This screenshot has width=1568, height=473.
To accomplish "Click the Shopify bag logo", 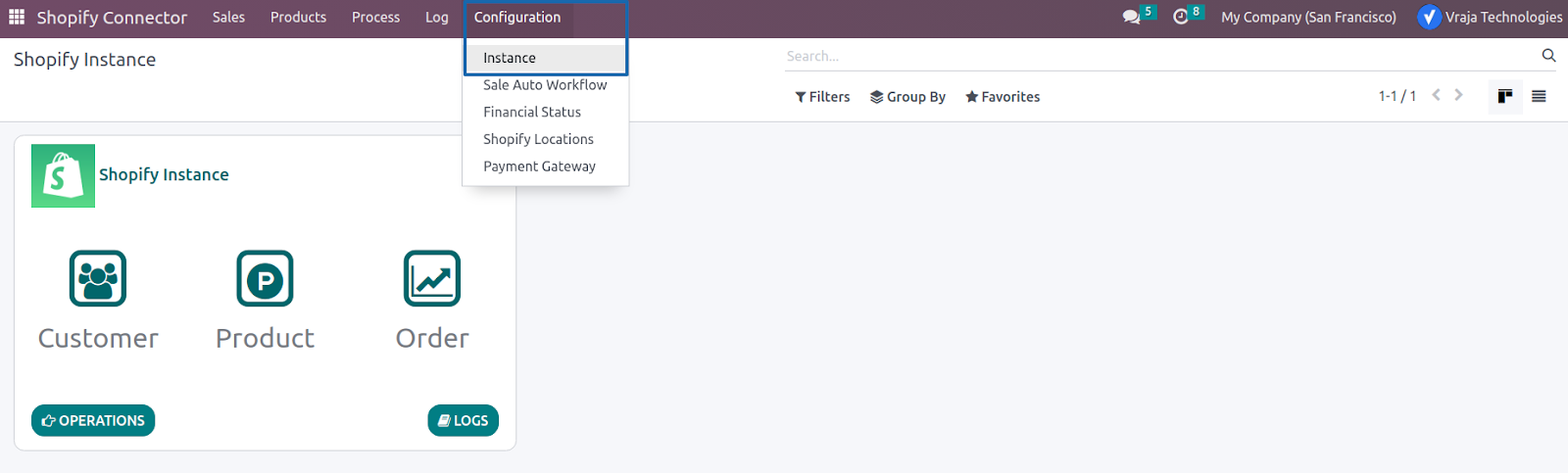I will click(x=63, y=175).
